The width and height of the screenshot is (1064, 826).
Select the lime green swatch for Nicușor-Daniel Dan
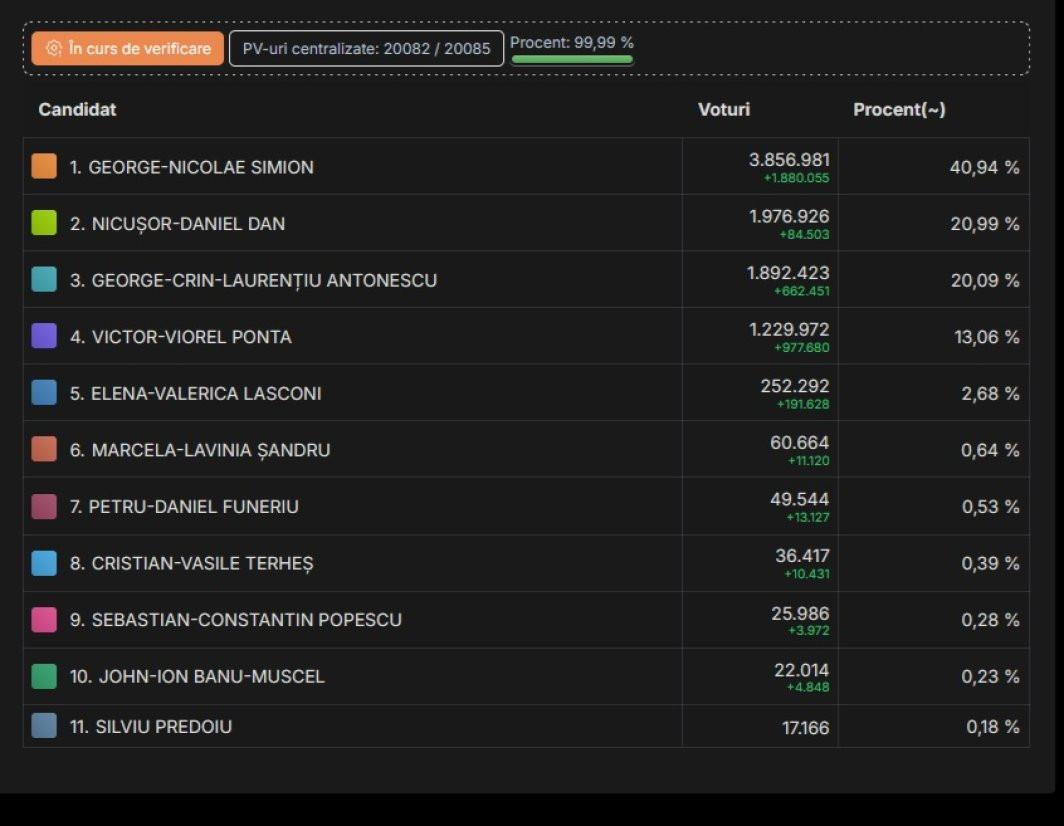pos(44,224)
